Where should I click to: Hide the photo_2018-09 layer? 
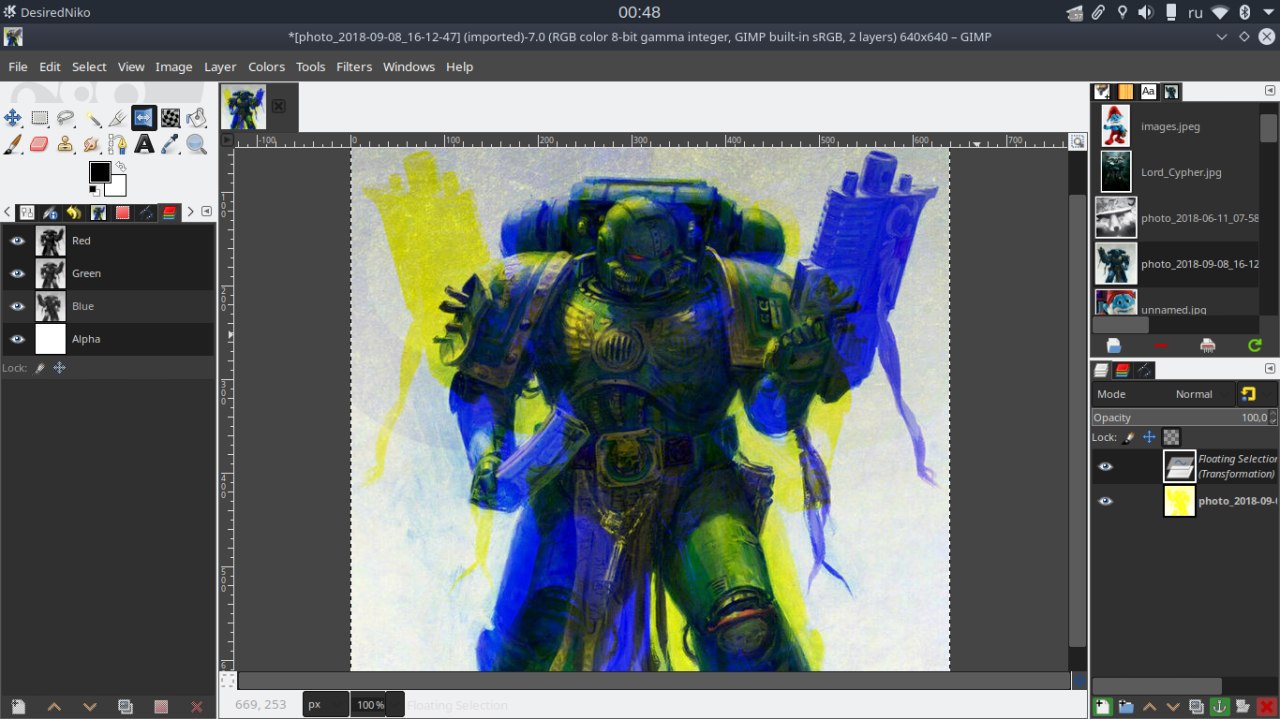(x=1105, y=501)
